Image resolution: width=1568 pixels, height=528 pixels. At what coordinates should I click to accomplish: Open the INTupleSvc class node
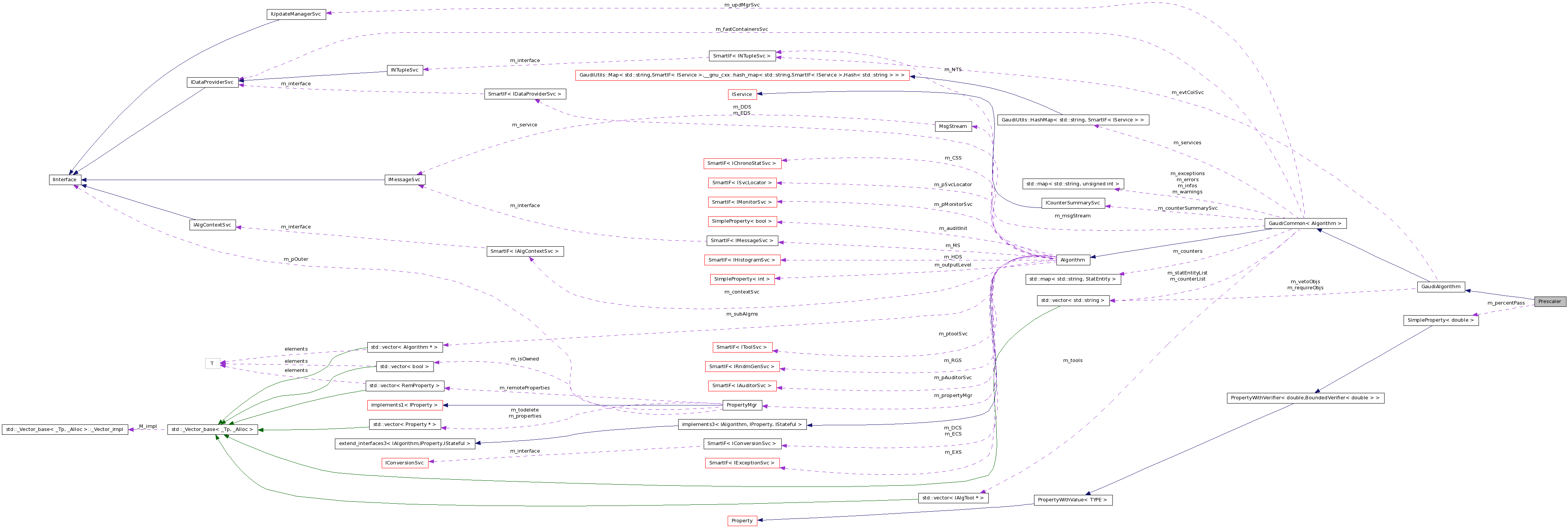click(405, 69)
